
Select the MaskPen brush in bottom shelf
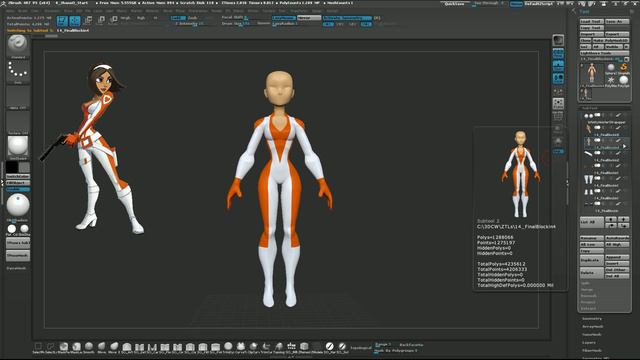(64, 347)
